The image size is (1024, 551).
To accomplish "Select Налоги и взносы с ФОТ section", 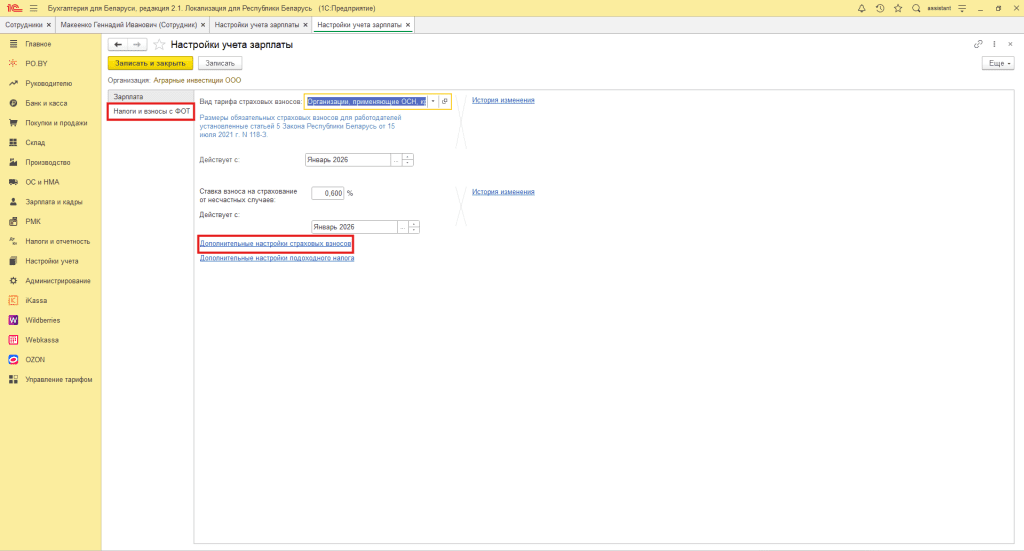I will [151, 112].
